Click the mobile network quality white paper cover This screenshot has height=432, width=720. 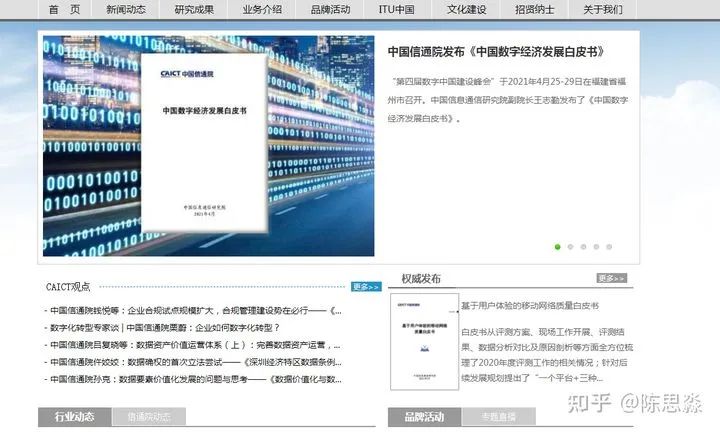pyautogui.click(x=424, y=342)
